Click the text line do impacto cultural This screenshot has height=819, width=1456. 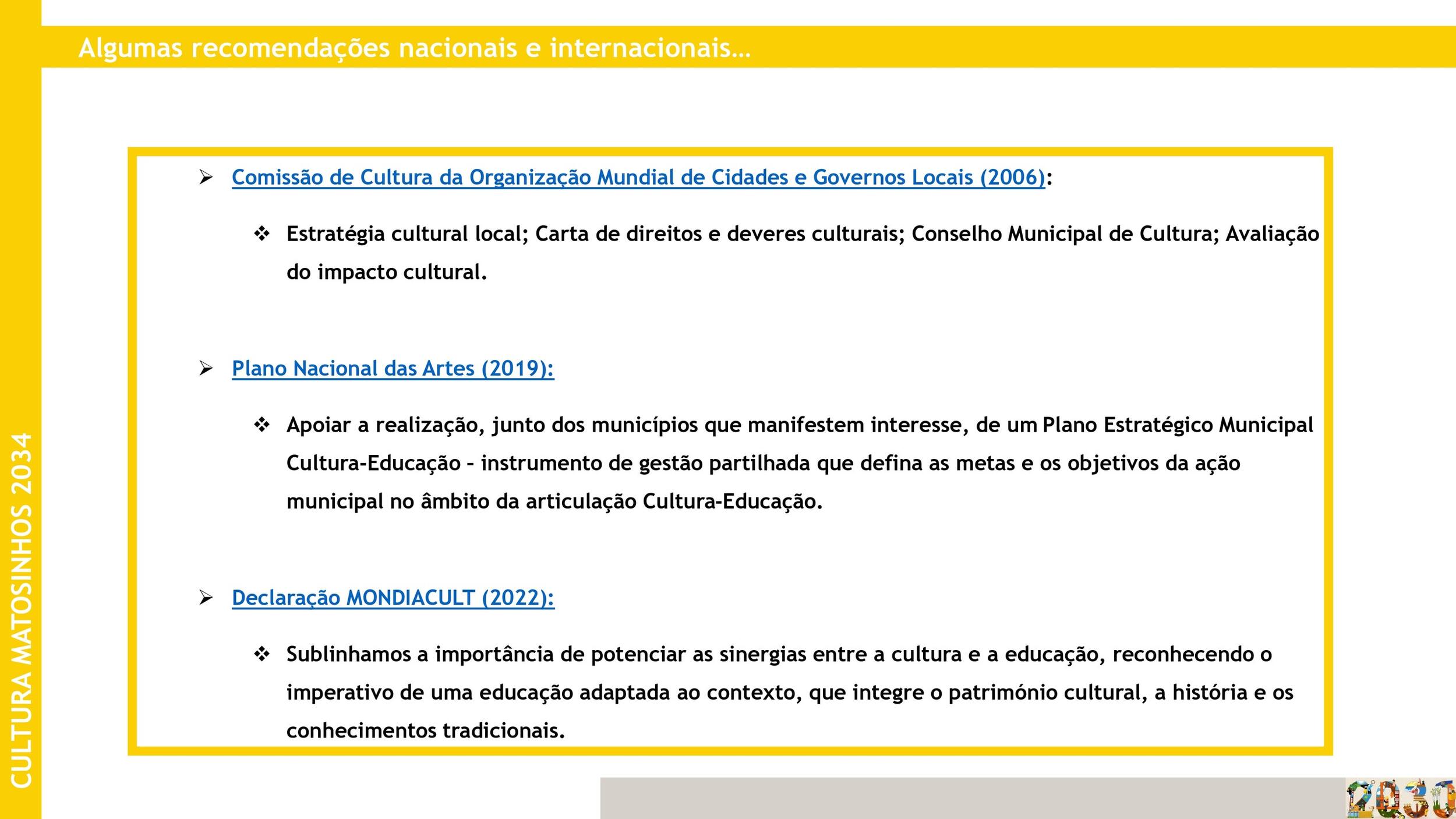(386, 272)
